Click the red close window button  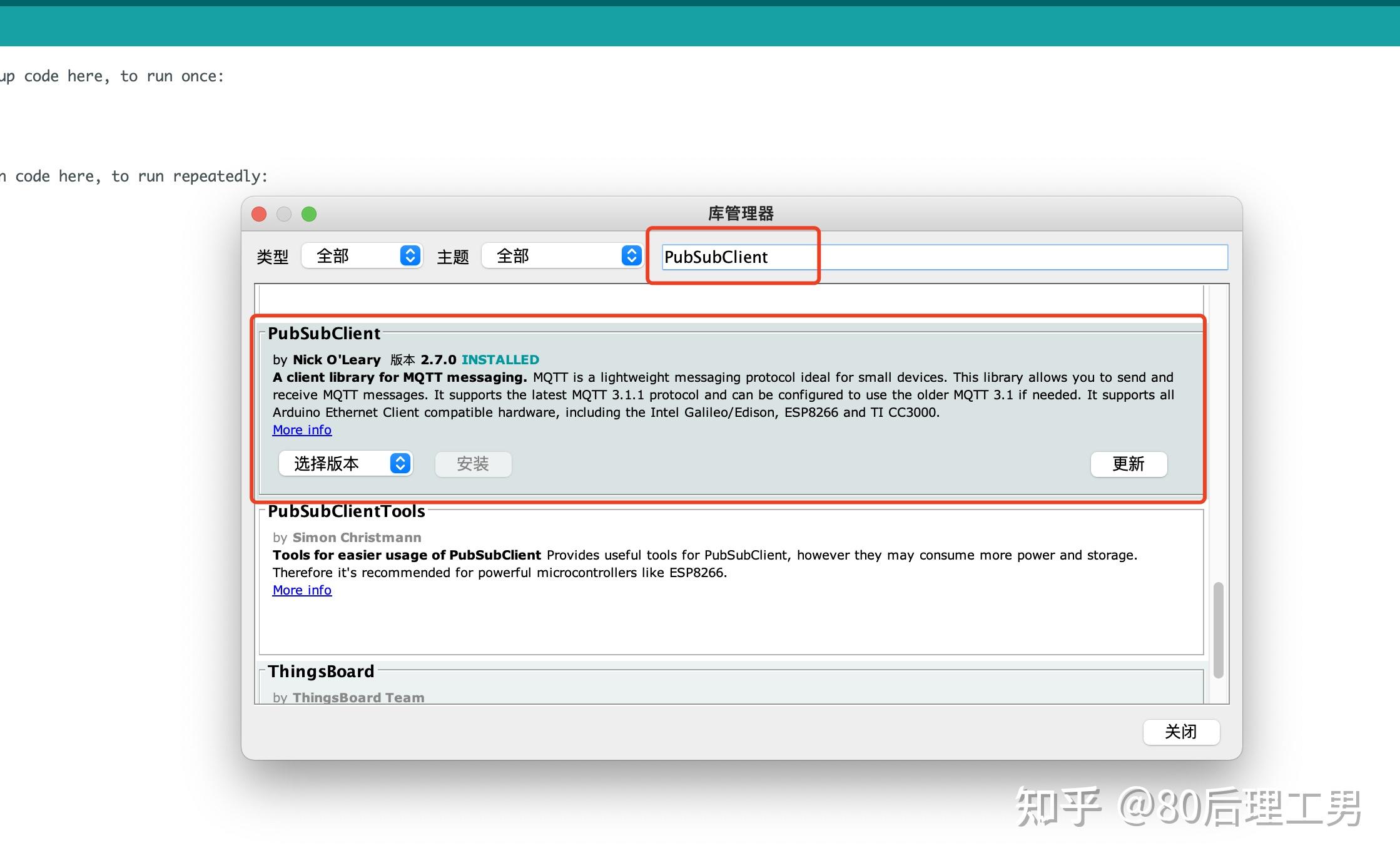(x=259, y=214)
